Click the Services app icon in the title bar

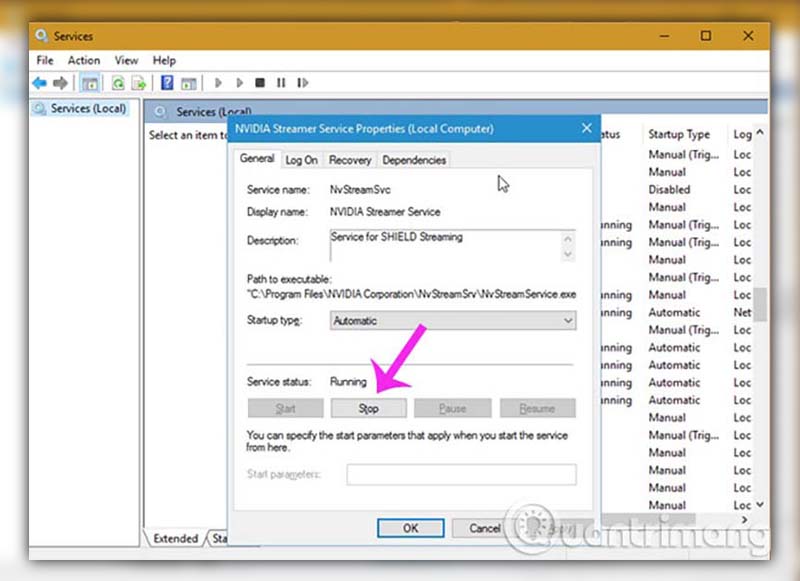tap(41, 36)
